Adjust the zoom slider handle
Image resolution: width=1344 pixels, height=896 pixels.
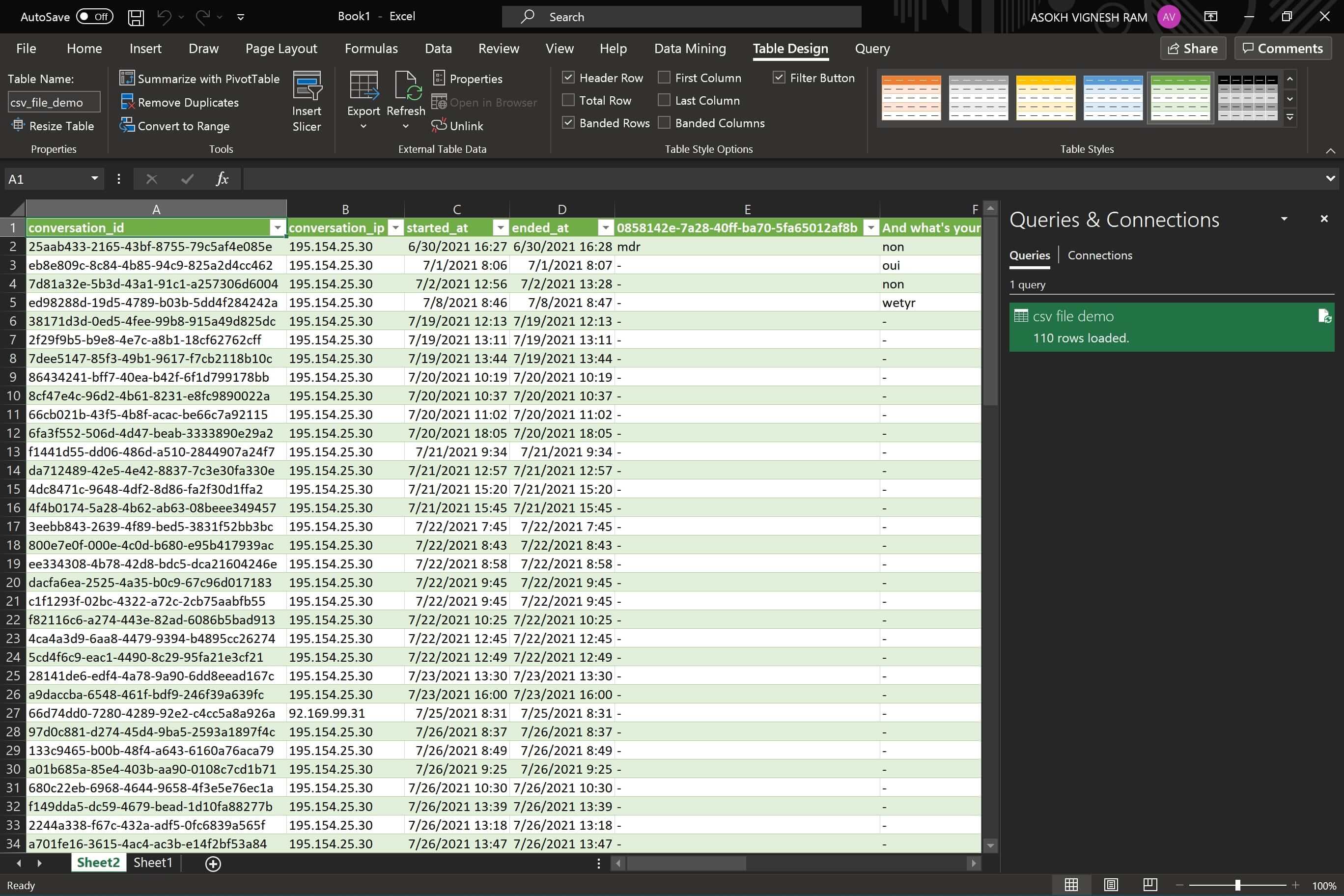[1237, 885]
